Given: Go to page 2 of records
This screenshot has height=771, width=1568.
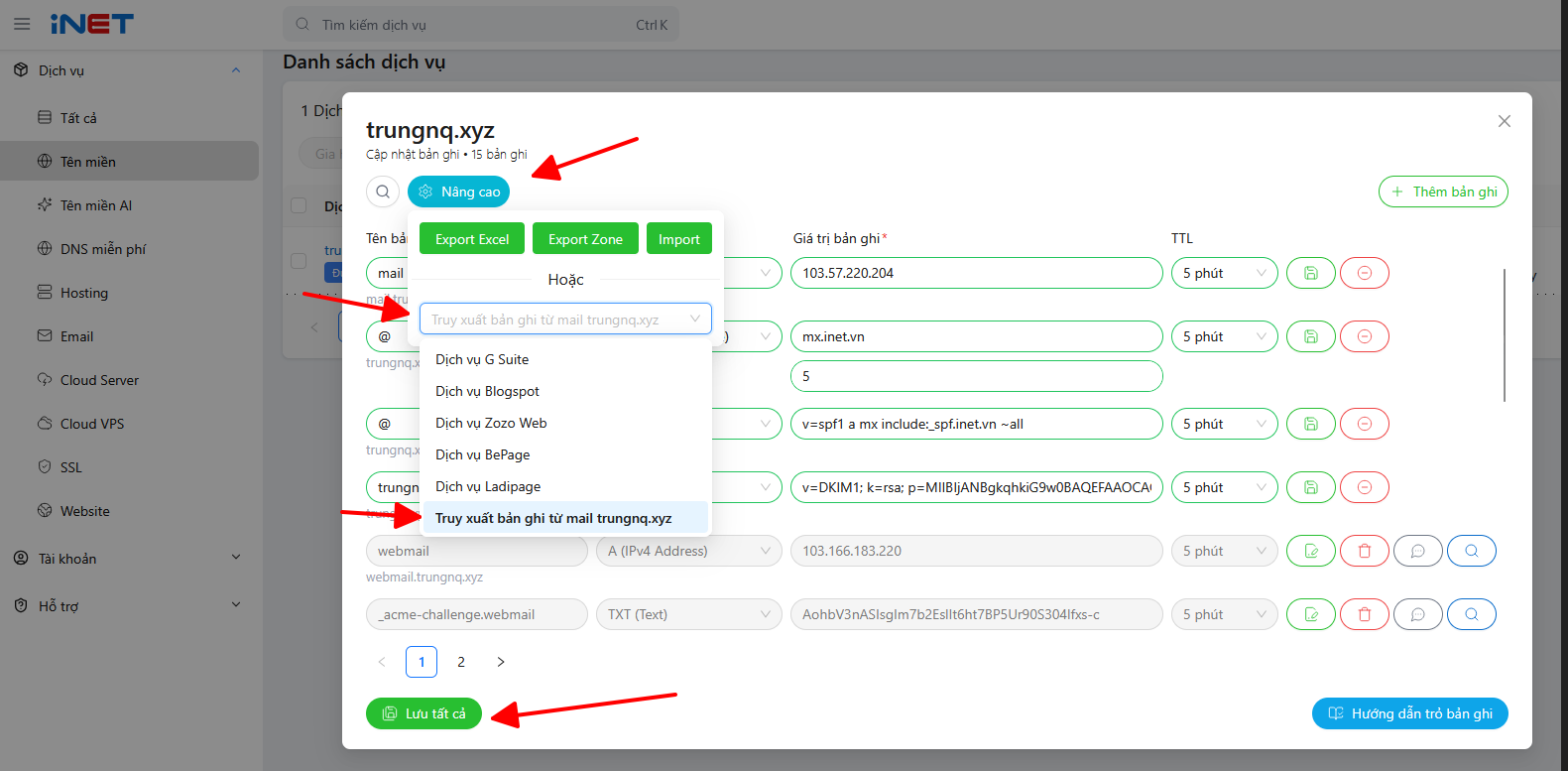Looking at the screenshot, I should point(461,662).
